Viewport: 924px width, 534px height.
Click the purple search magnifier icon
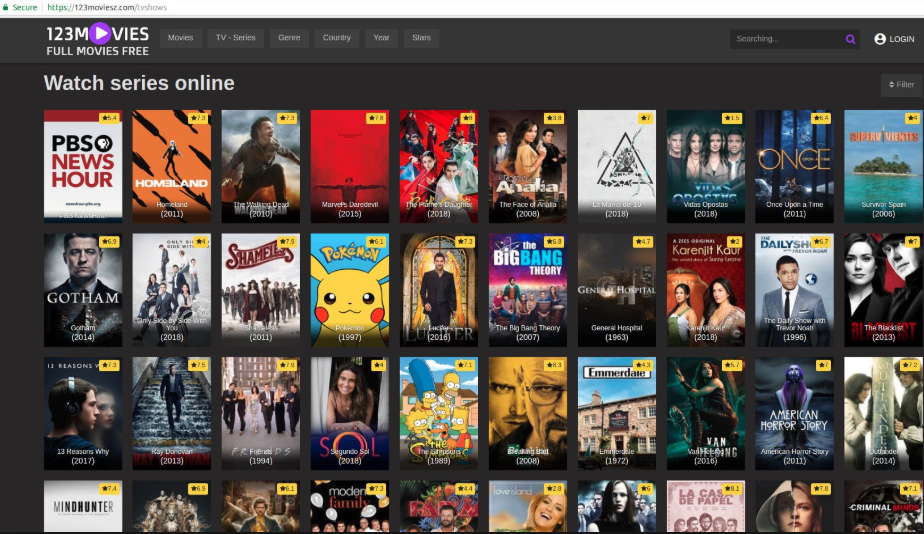tap(850, 39)
